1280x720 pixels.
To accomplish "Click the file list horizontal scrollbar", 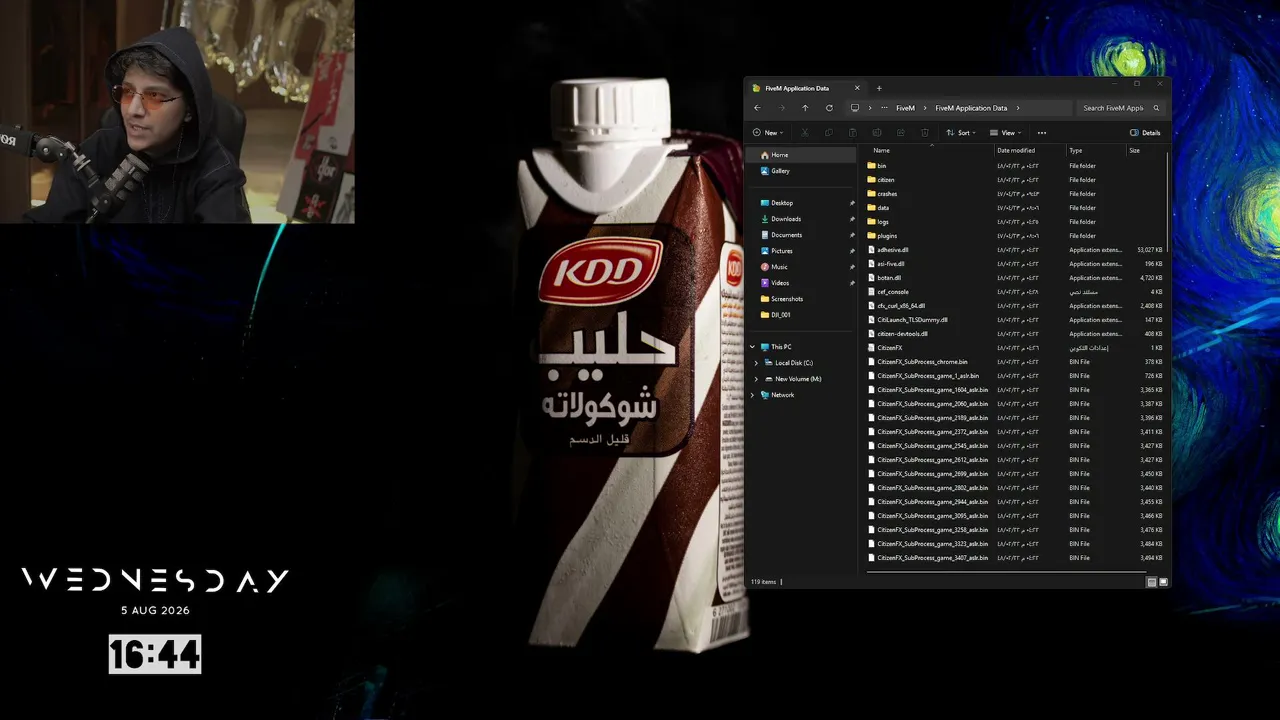I will pyautogui.click(x=1004, y=572).
